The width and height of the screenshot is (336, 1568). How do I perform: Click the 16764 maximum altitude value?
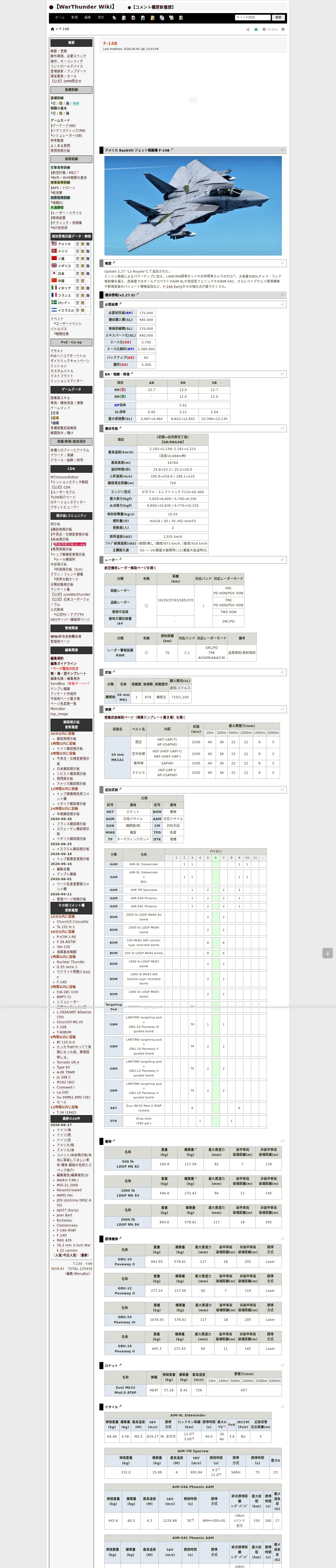173,463
